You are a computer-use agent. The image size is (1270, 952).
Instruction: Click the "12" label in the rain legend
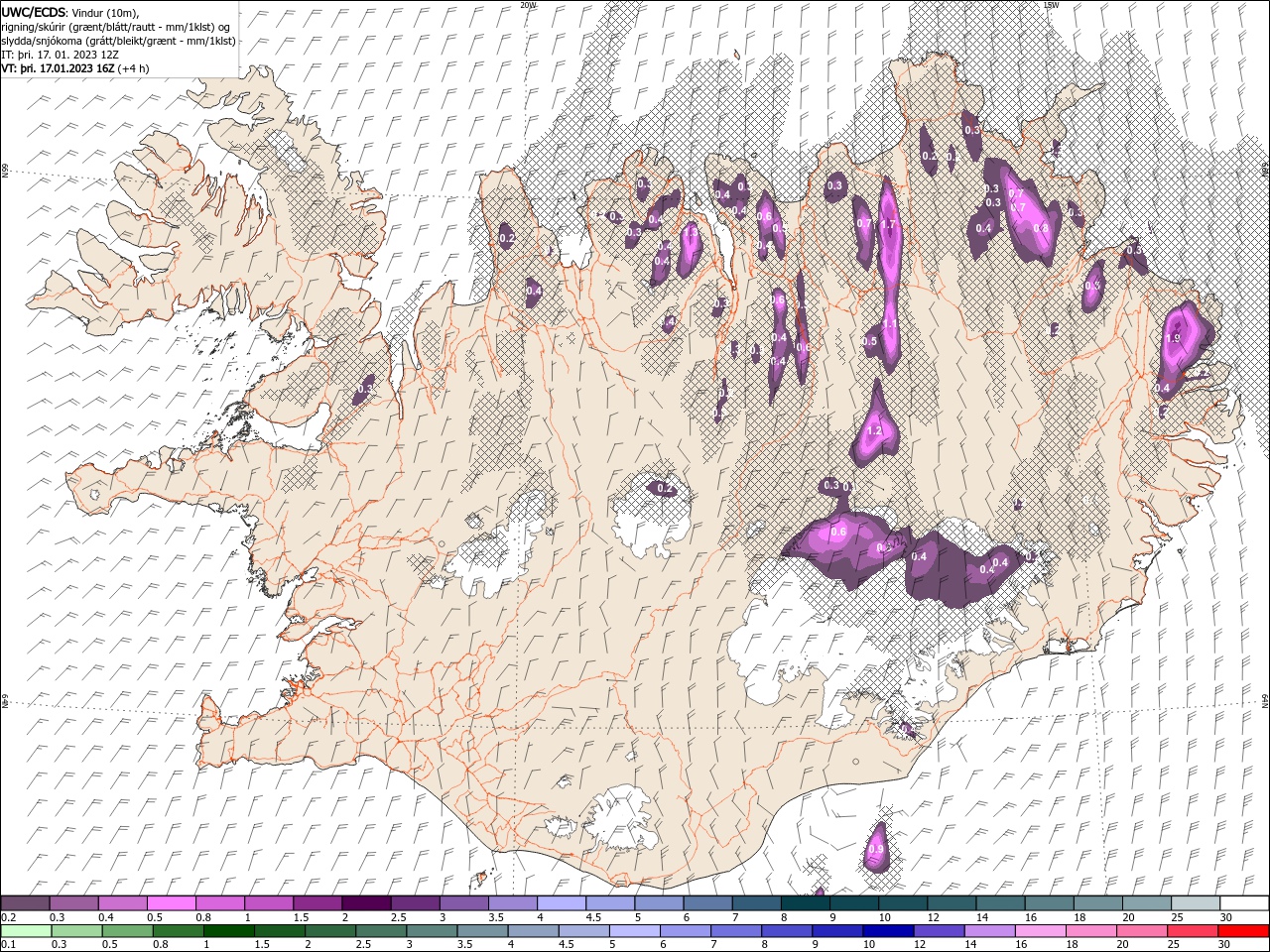coord(922,944)
